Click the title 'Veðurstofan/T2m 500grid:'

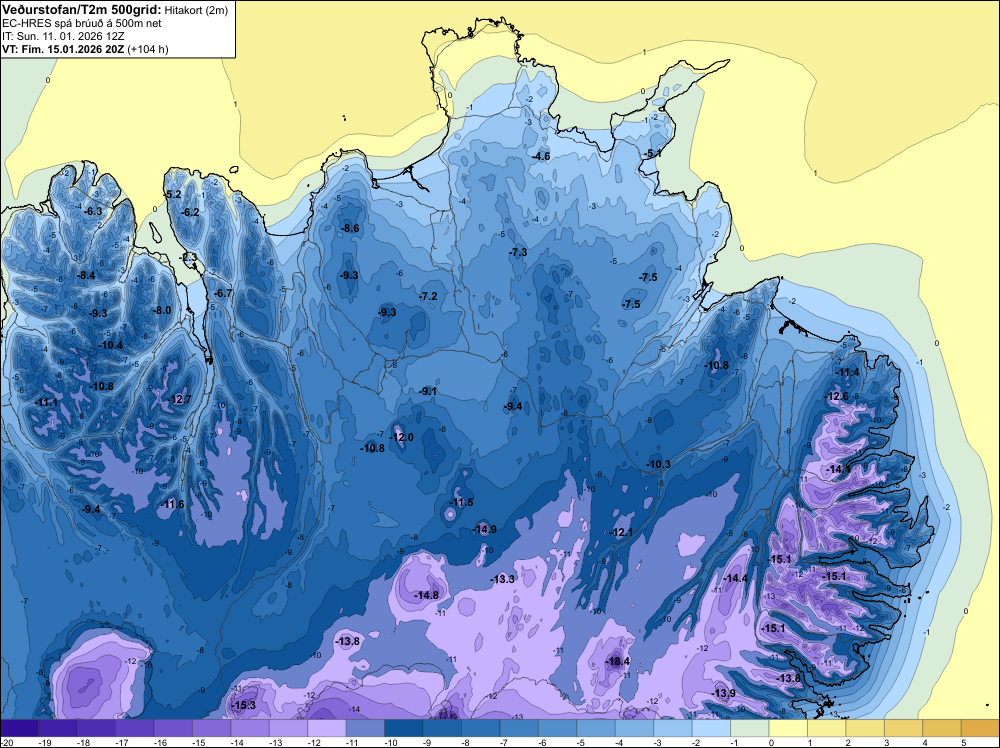point(82,9)
